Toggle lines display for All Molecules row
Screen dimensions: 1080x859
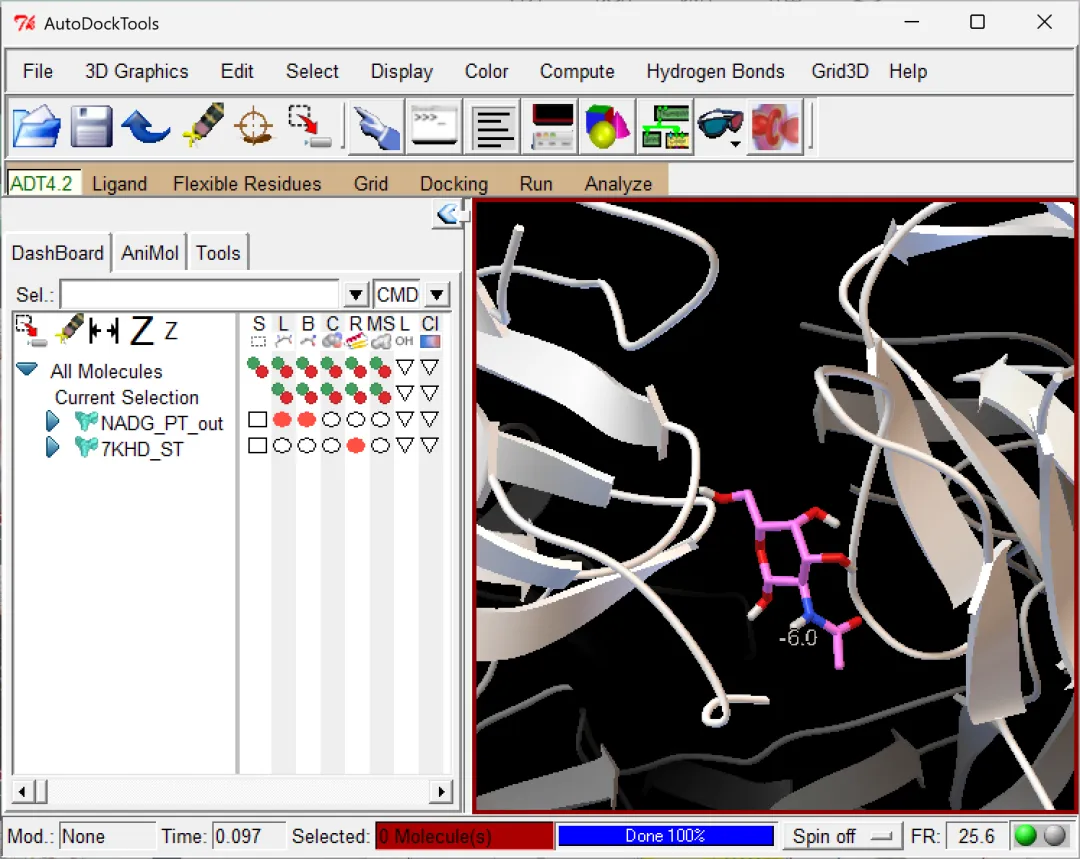[x=282, y=367]
